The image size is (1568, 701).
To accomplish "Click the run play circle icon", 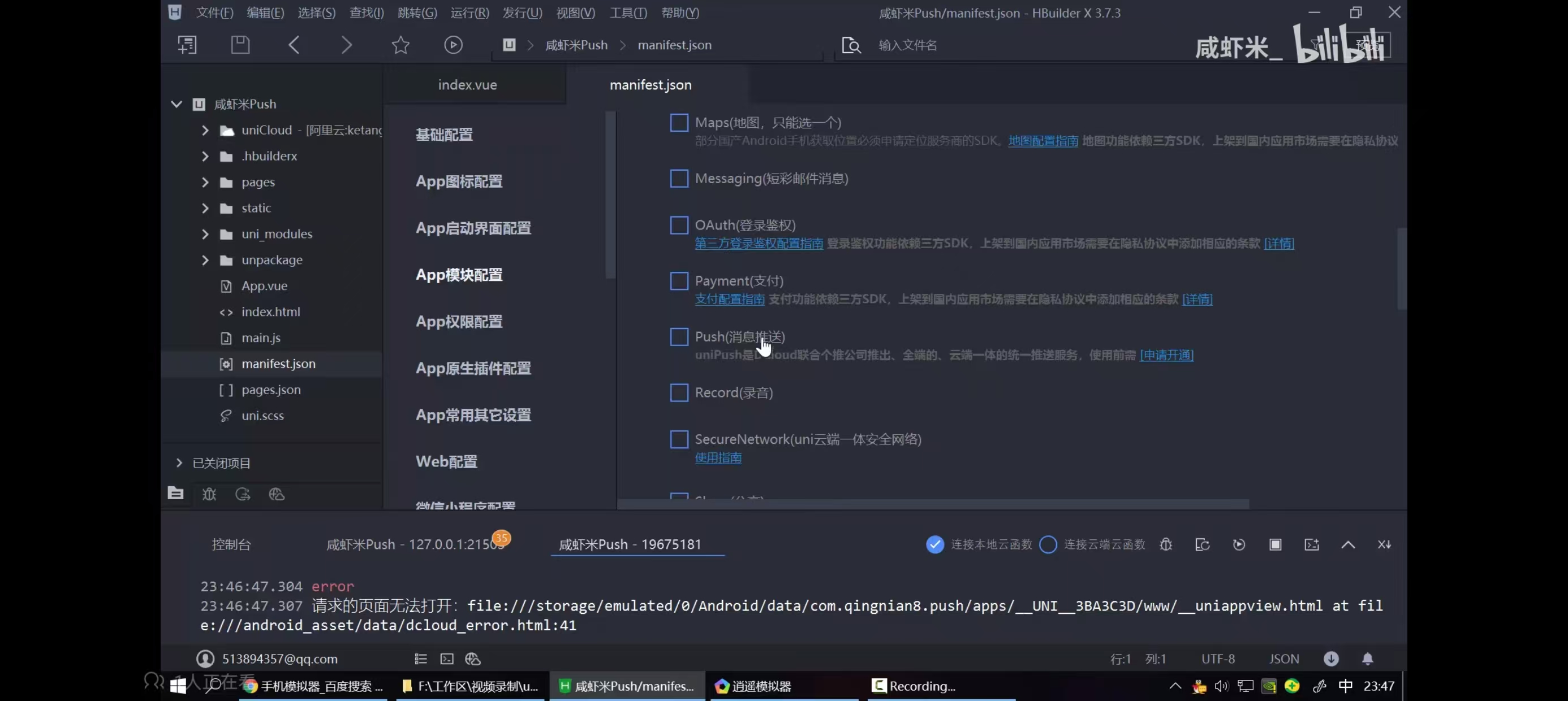I will tap(454, 45).
